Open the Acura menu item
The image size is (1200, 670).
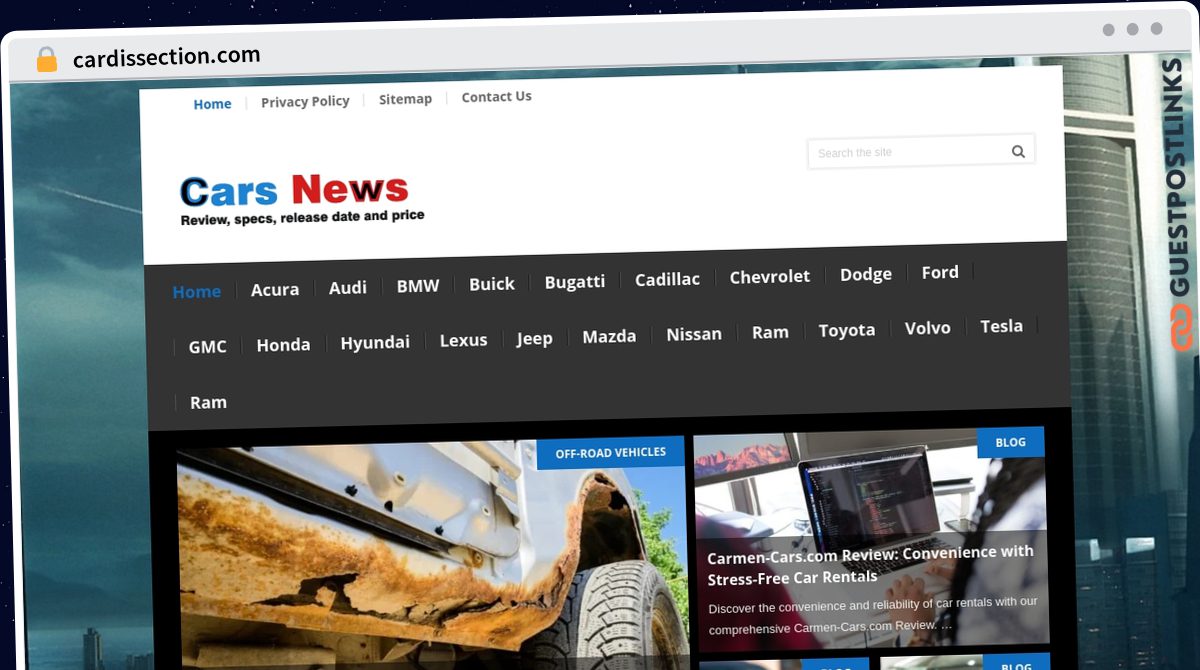pos(275,289)
